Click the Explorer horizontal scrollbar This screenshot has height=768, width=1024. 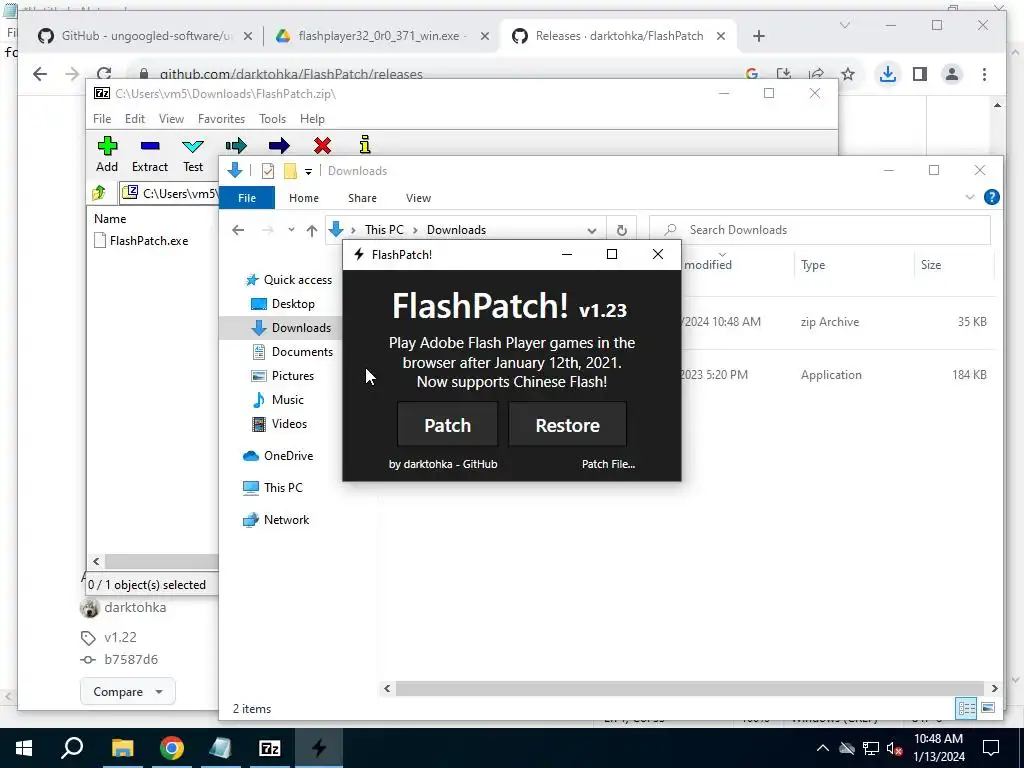click(690, 688)
